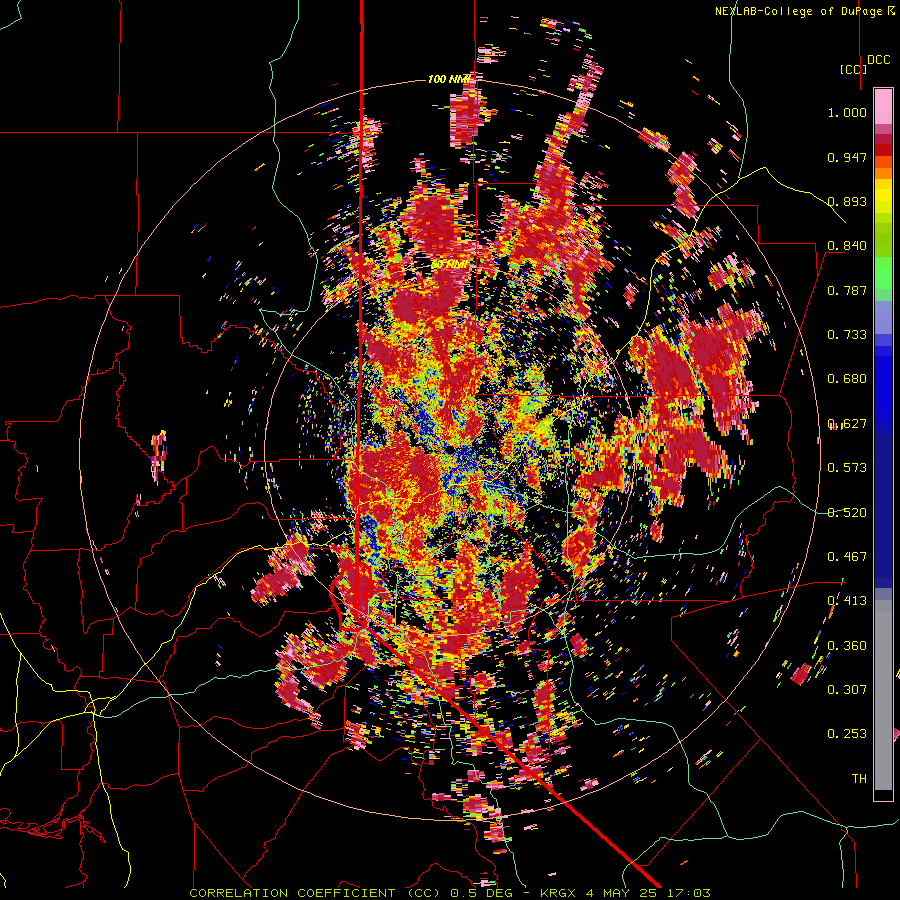Select the 0.520 legend value
This screenshot has height=900, width=900.
point(847,512)
